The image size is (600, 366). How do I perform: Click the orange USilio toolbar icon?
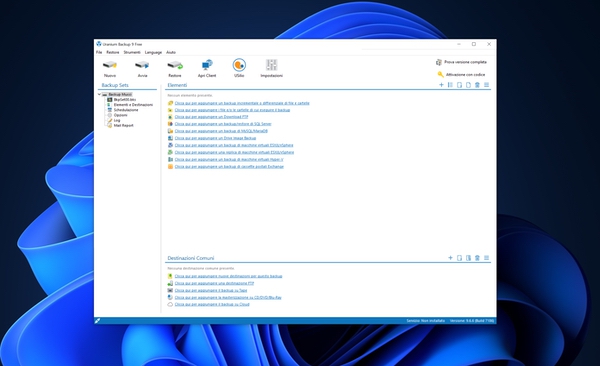pyautogui.click(x=239, y=65)
